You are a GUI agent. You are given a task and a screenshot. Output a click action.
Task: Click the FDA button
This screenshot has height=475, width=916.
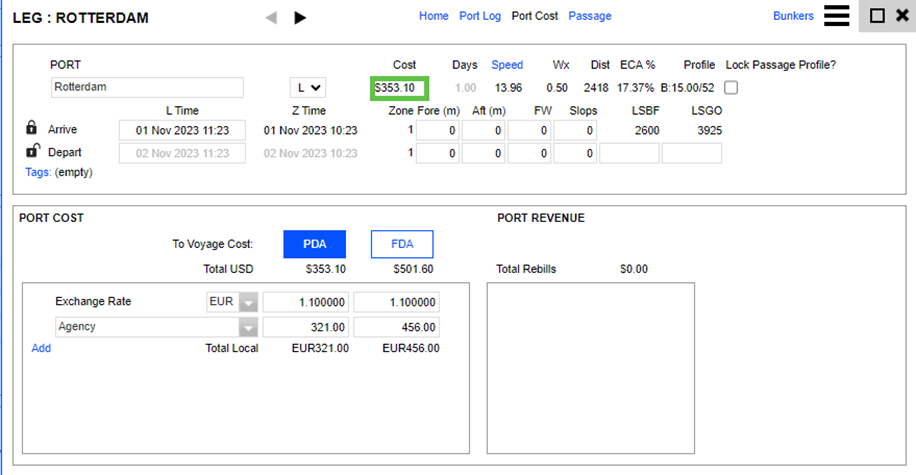pyautogui.click(x=401, y=244)
